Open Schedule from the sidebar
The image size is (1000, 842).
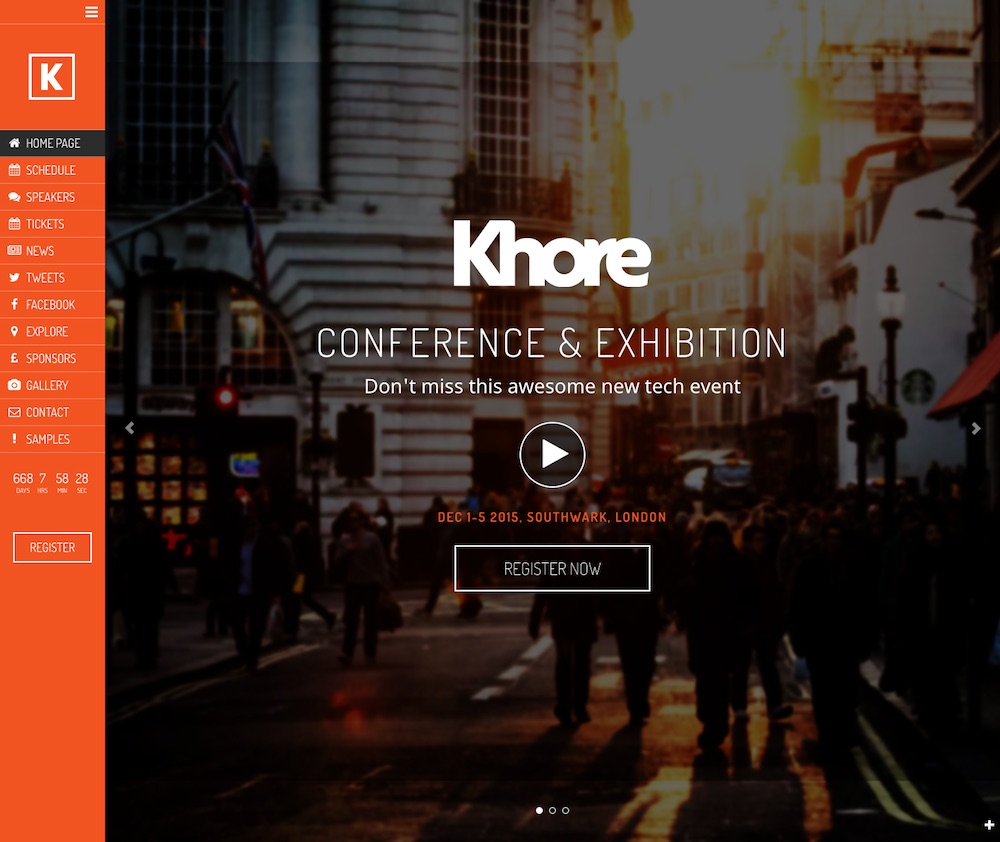[52, 170]
